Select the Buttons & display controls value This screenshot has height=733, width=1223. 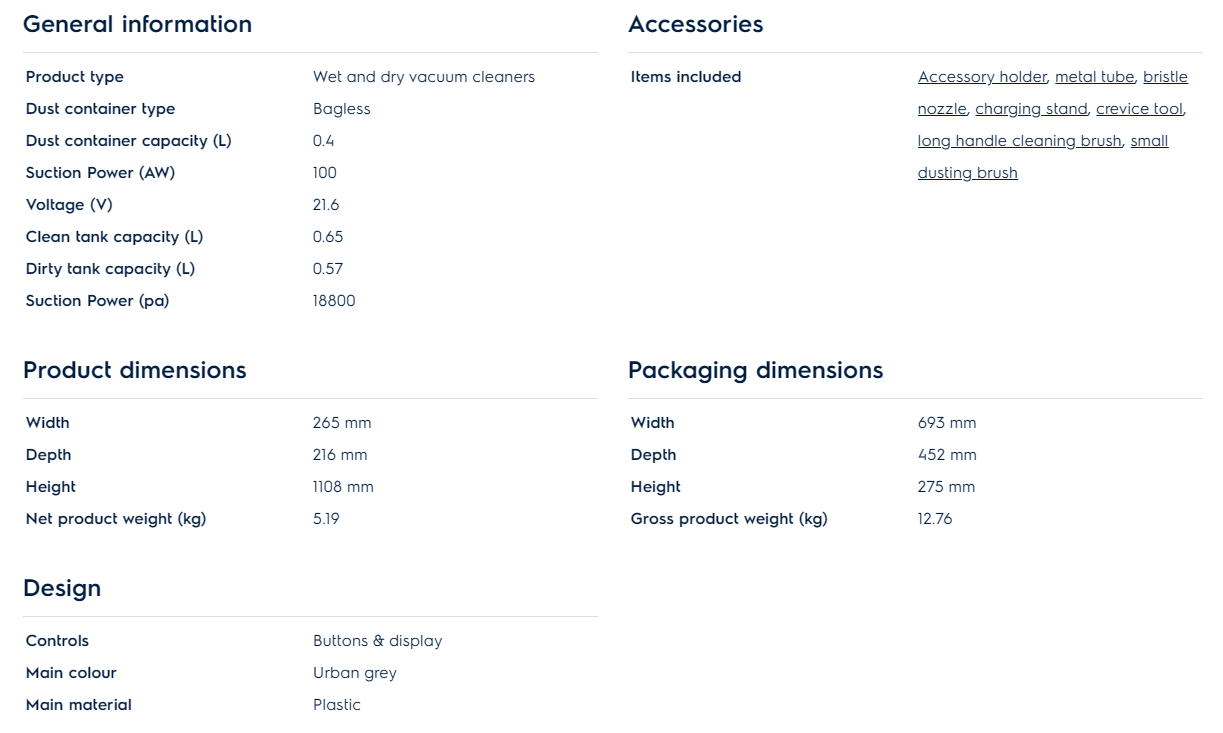[x=377, y=641]
